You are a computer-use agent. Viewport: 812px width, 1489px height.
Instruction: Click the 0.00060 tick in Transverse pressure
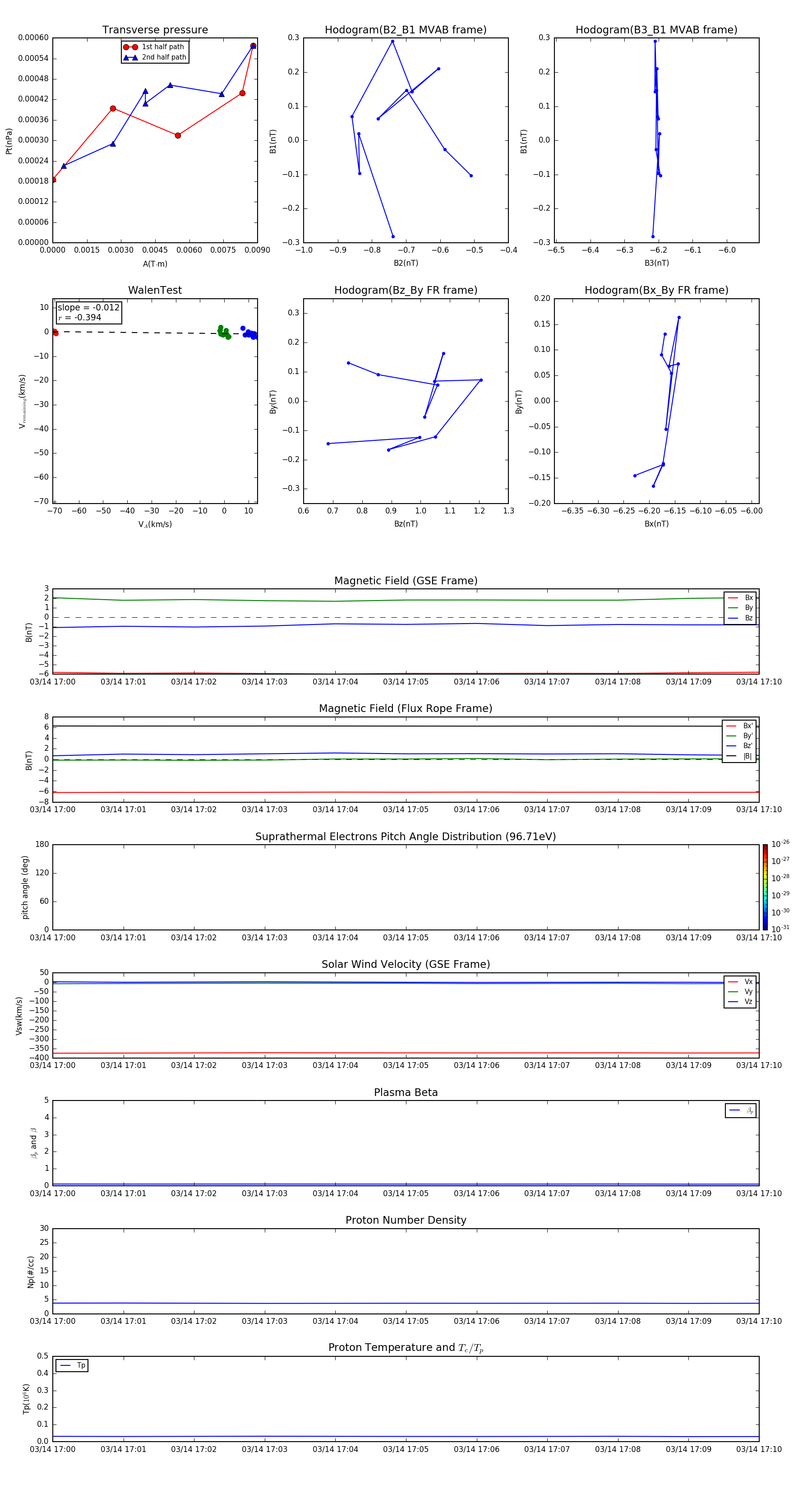pyautogui.click(x=33, y=37)
